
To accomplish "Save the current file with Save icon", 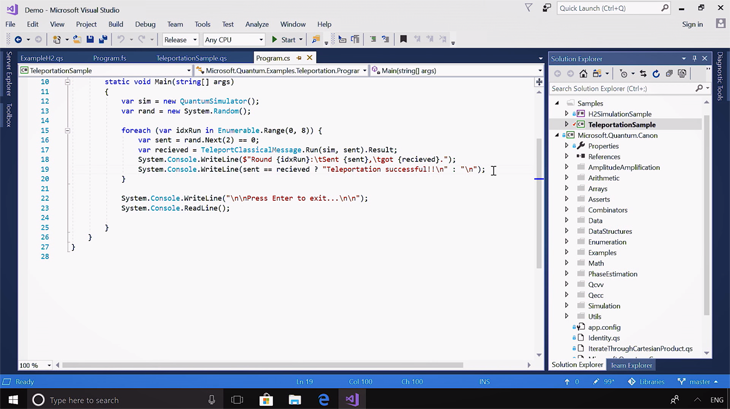I will [90, 40].
